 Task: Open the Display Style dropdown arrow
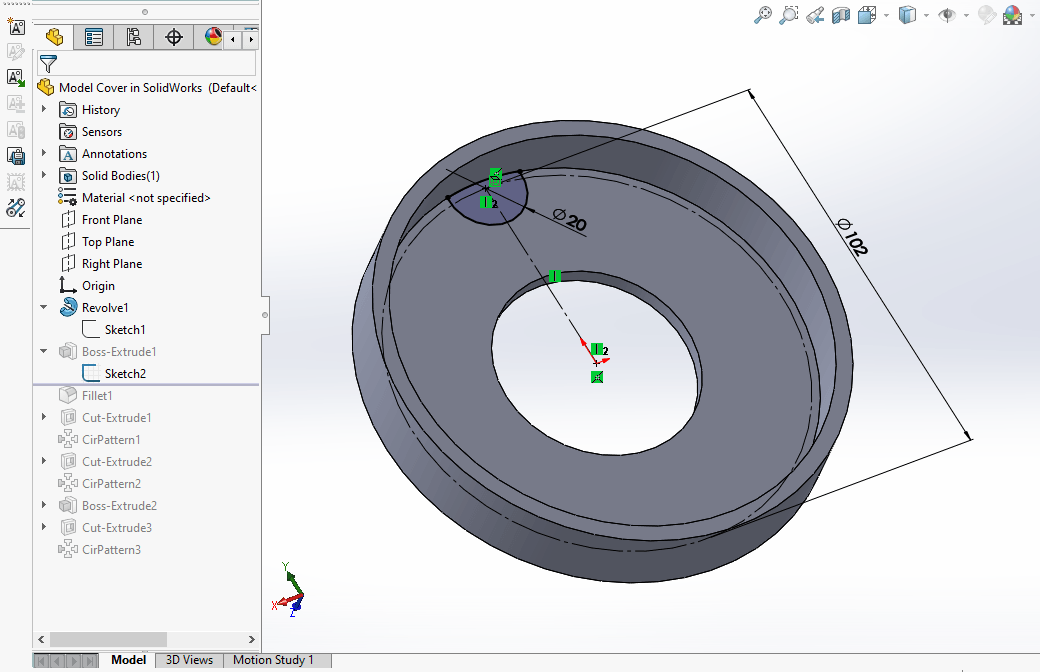coord(927,16)
